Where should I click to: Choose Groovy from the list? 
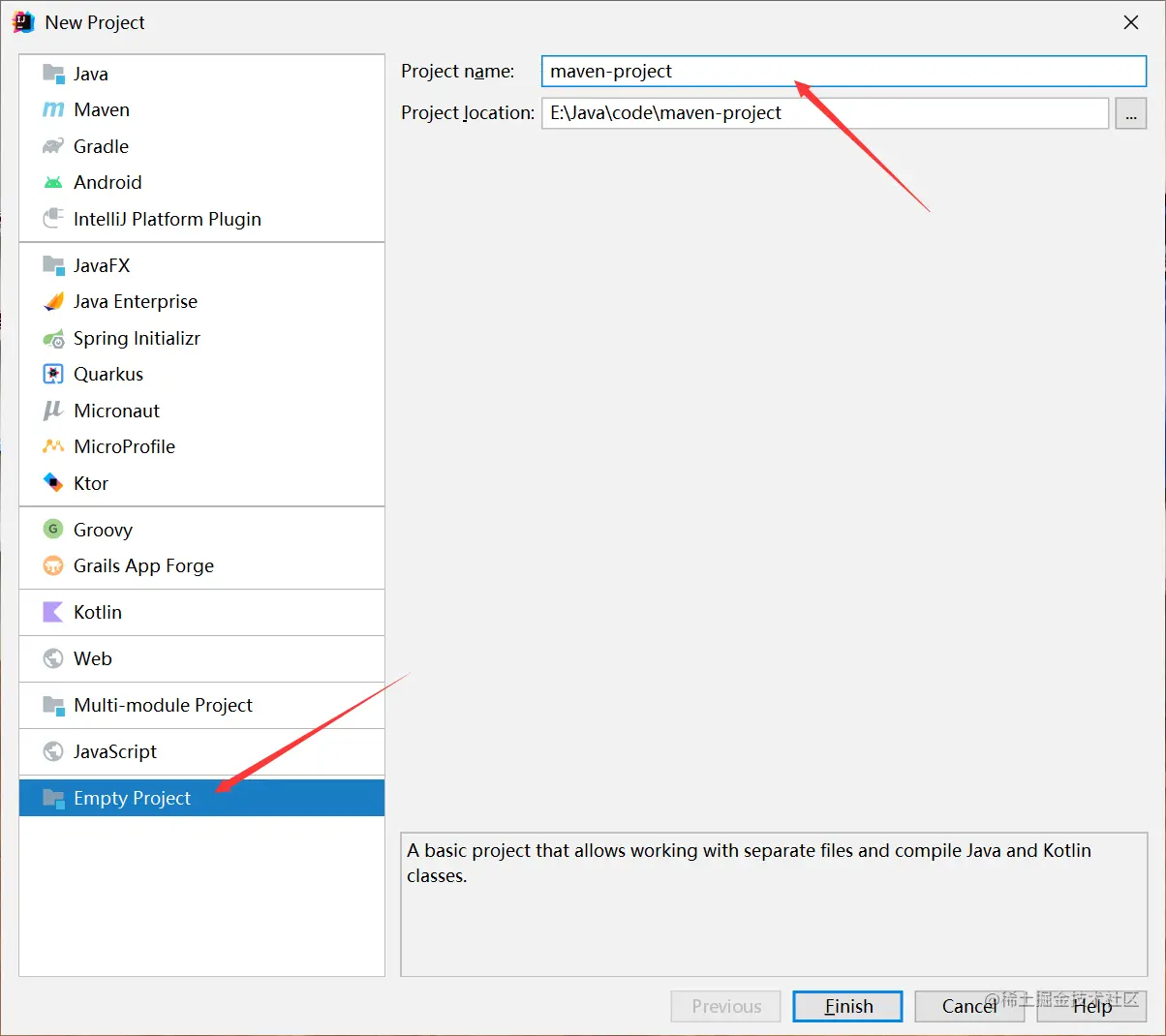(x=103, y=530)
